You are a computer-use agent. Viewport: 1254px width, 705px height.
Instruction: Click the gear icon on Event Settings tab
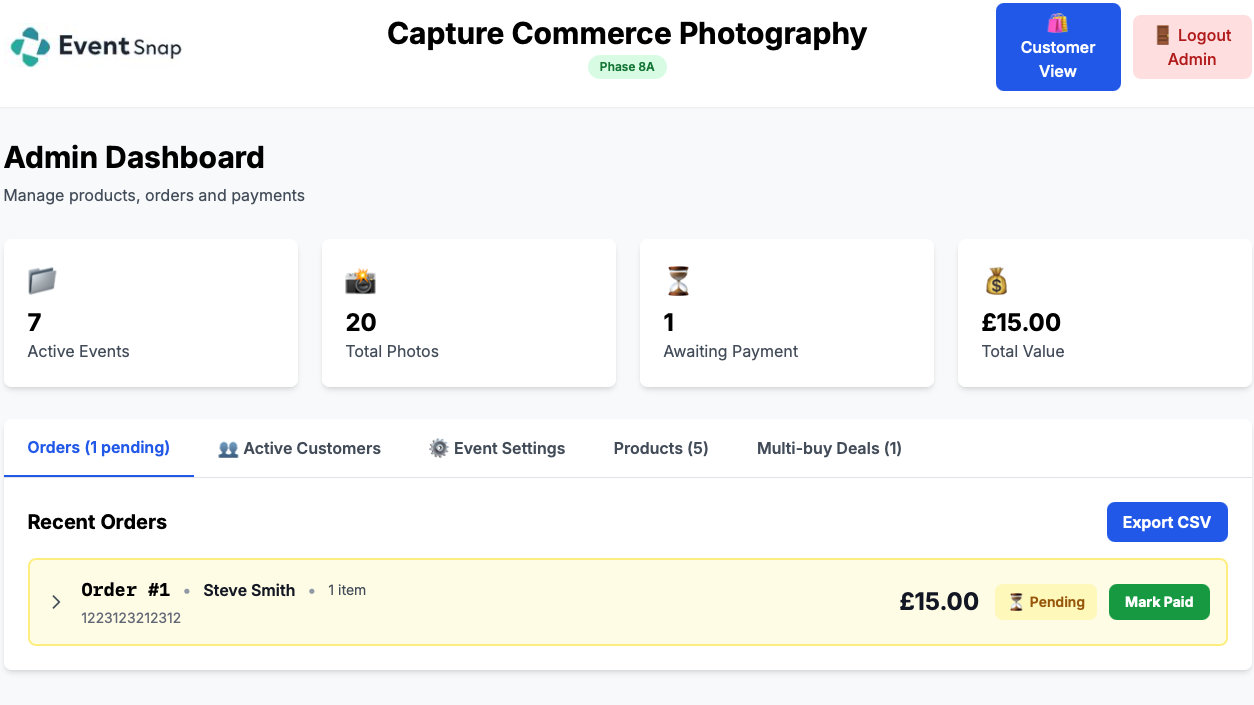(x=438, y=448)
